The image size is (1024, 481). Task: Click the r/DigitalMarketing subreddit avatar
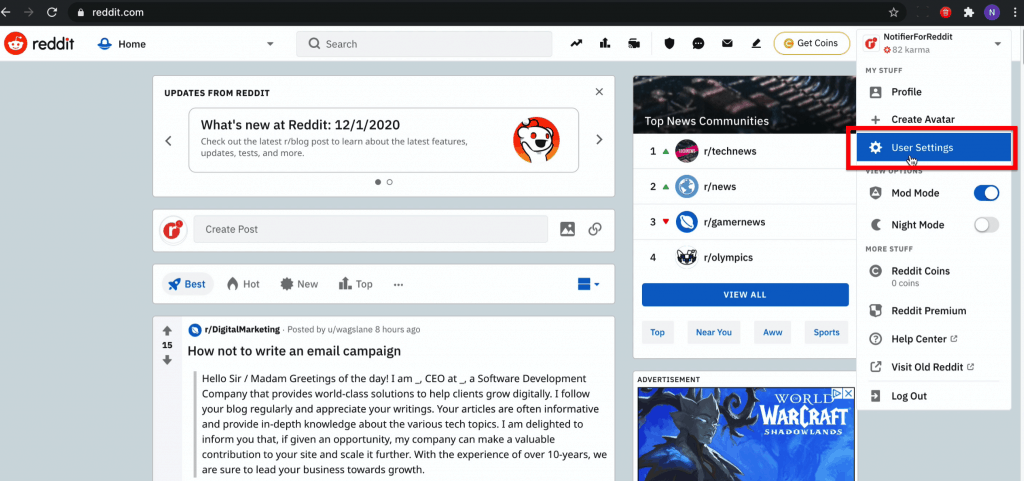[195, 330]
